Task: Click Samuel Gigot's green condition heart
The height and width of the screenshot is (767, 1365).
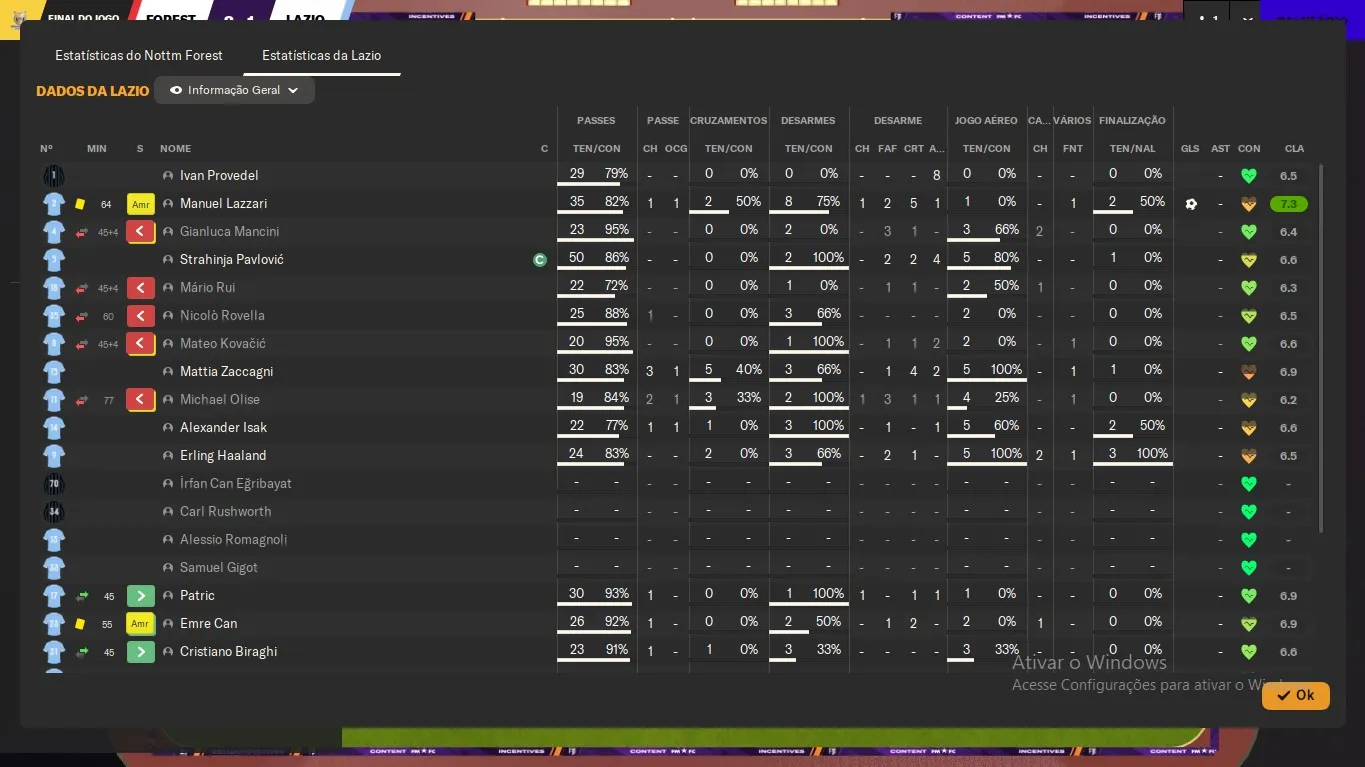Action: coord(1248,568)
